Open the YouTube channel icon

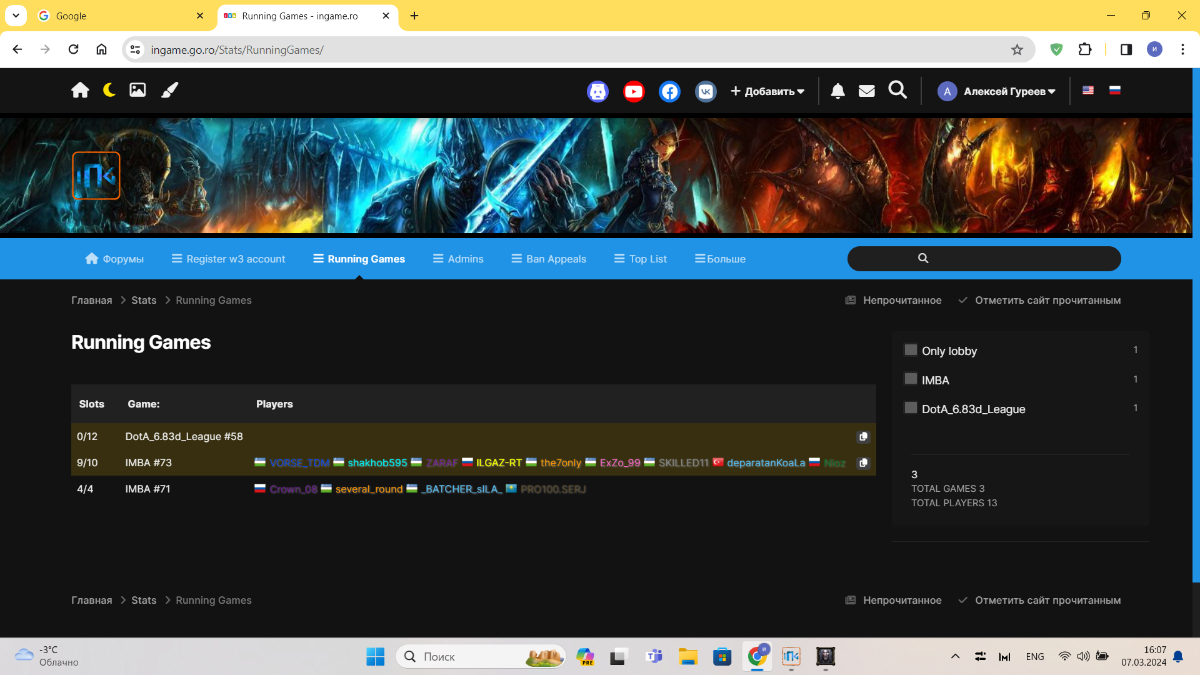coord(634,91)
